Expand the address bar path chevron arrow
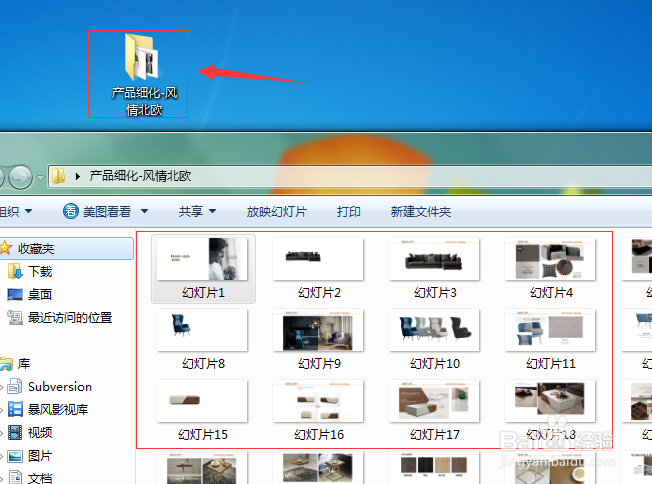 [78, 176]
